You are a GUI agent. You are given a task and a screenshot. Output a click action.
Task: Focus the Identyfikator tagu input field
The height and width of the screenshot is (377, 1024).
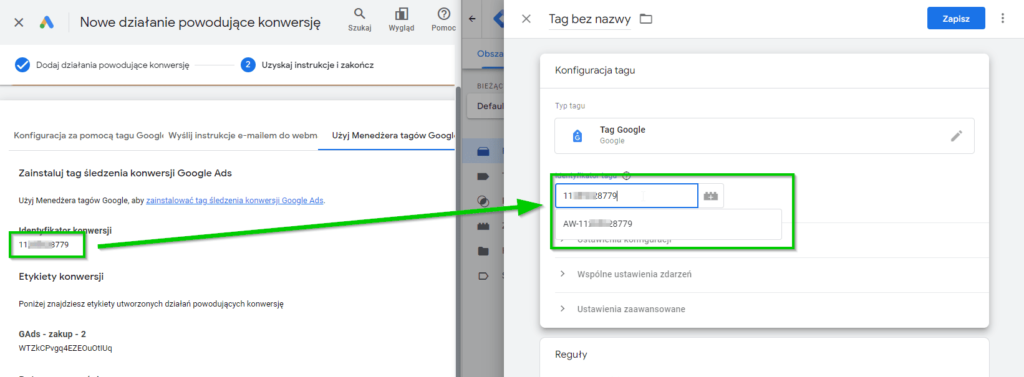click(626, 196)
